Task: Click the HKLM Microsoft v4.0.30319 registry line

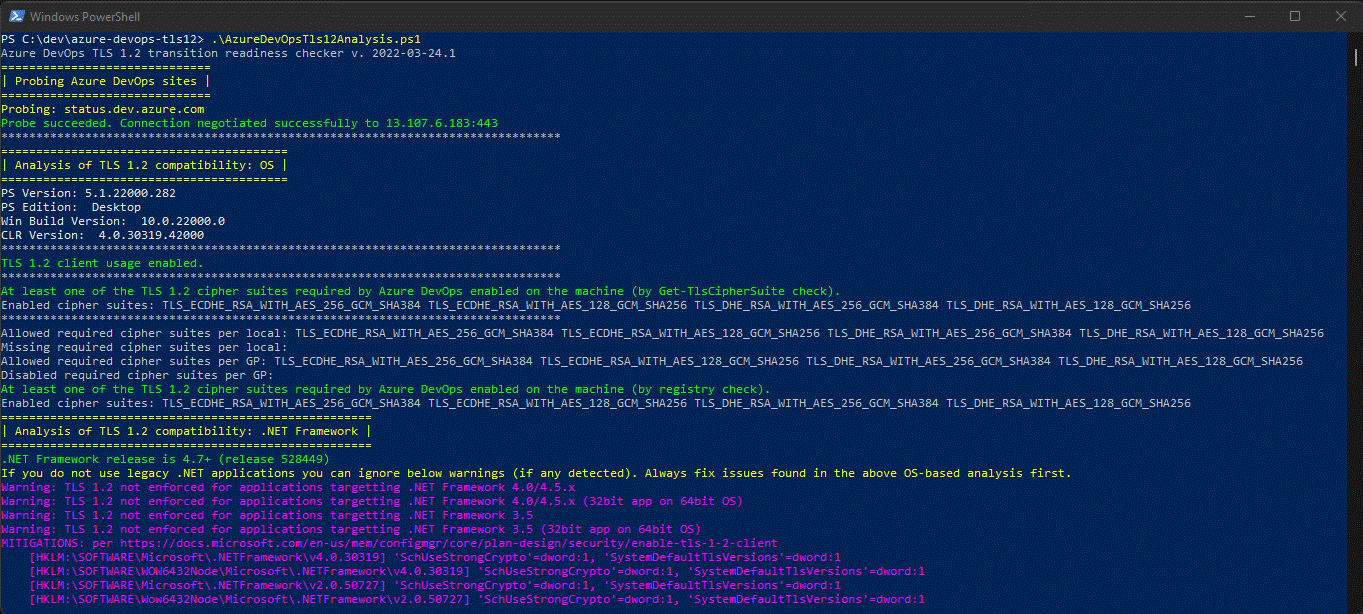Action: [x=435, y=557]
